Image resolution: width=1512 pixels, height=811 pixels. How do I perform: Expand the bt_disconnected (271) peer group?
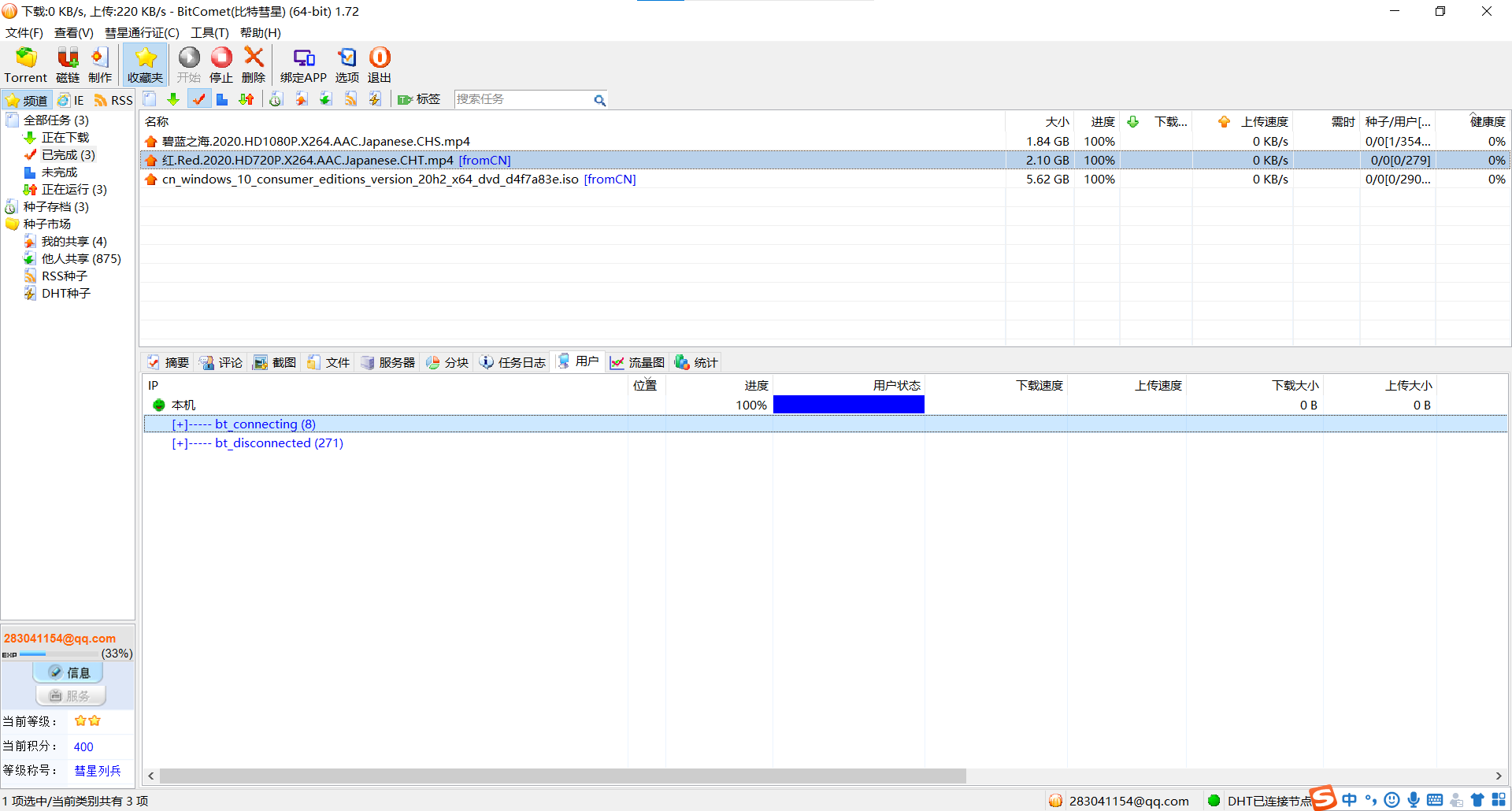tap(180, 443)
